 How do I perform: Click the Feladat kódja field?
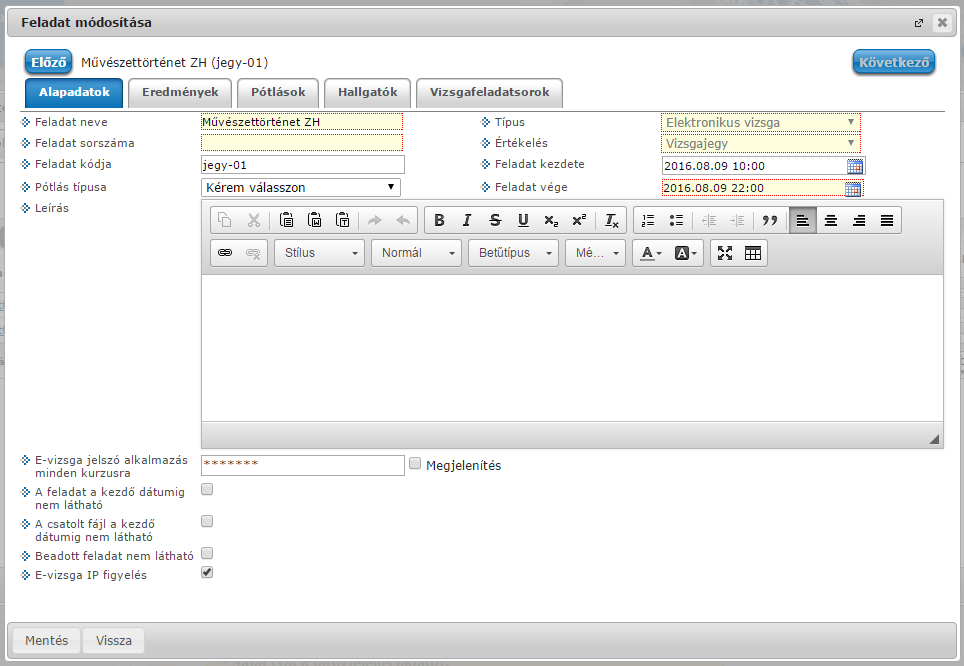pos(302,165)
